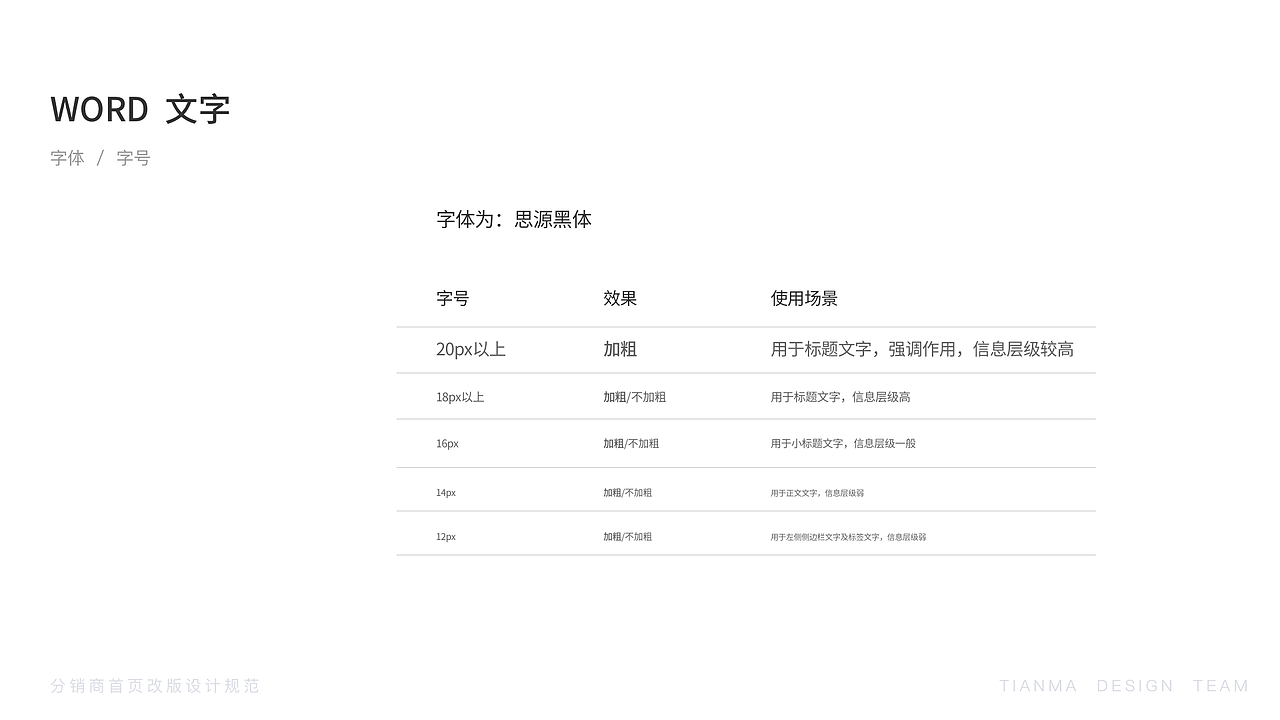Screen dimensions: 1280x720
Task: Select the 18px以上 table entry
Action: point(460,396)
